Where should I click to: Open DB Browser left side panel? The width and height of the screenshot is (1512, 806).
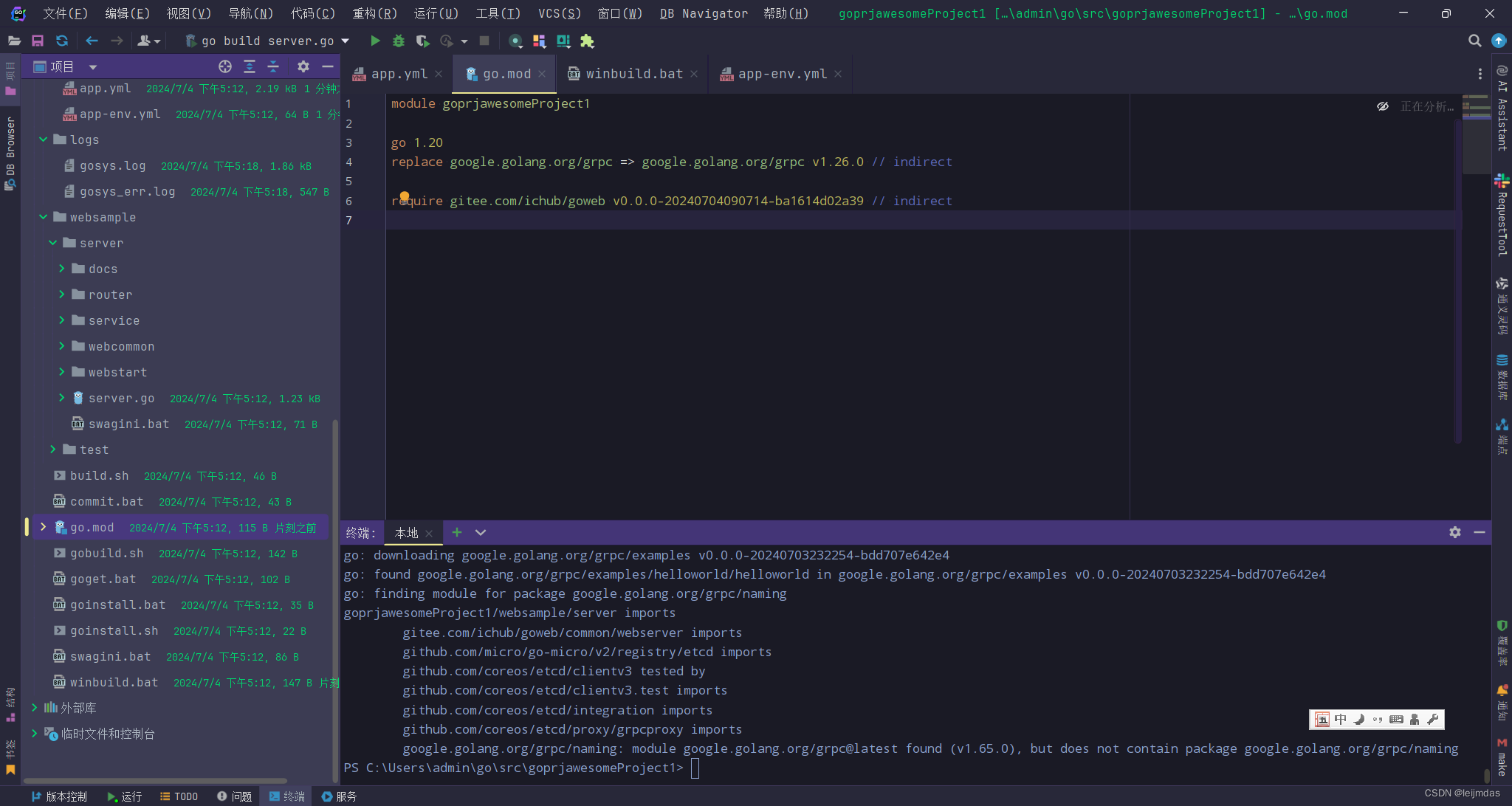10,153
